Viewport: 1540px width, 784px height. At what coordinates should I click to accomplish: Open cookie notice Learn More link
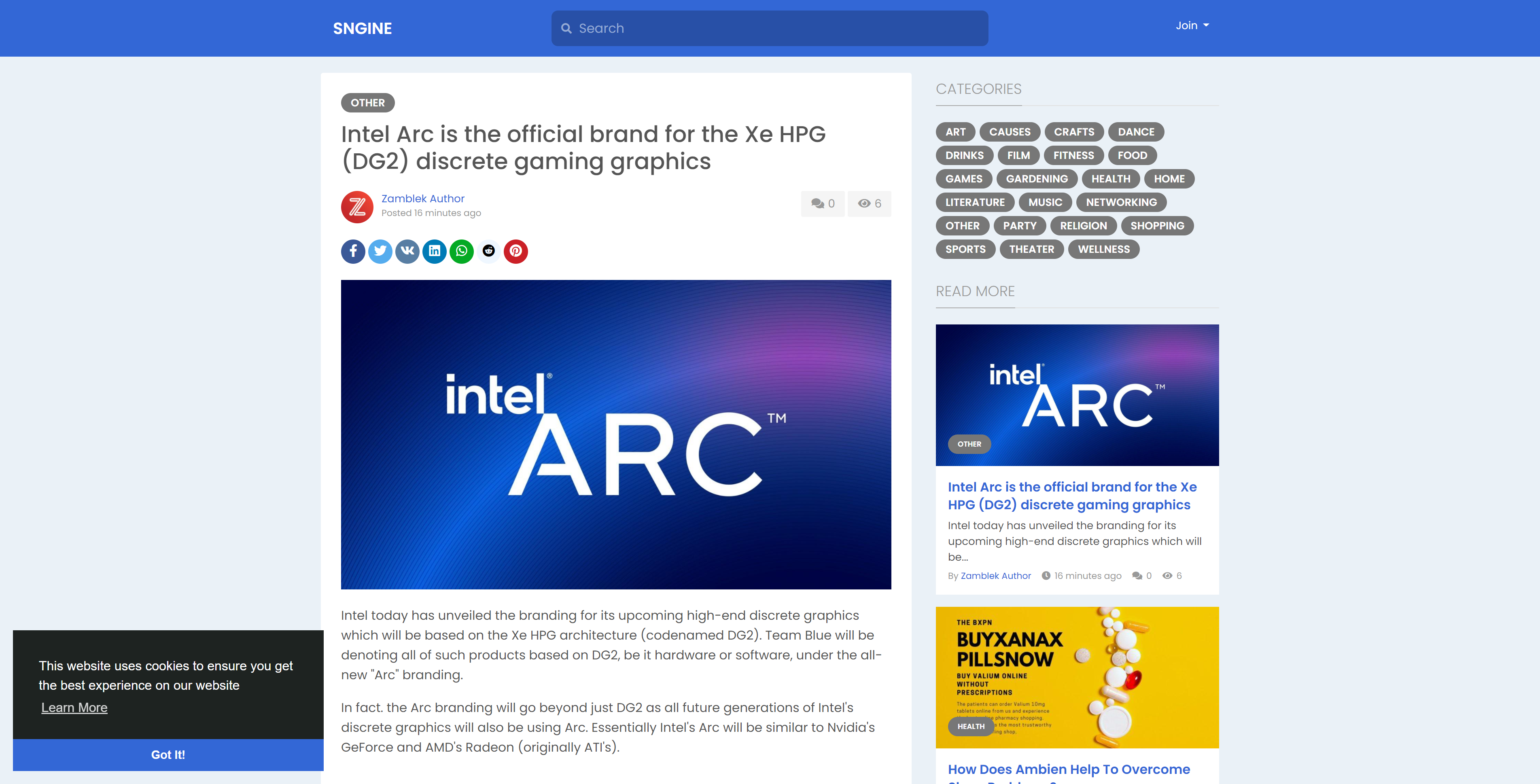coord(74,708)
